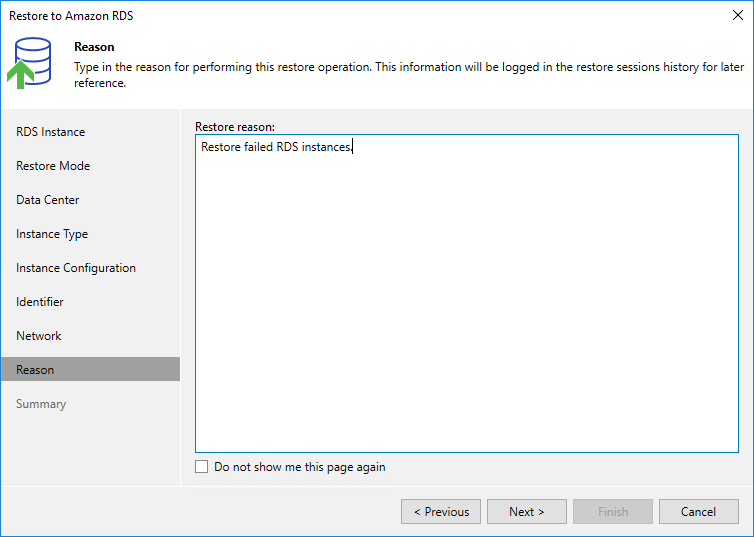The width and height of the screenshot is (754, 537).
Task: Click the Finish button
Action: tap(613, 512)
